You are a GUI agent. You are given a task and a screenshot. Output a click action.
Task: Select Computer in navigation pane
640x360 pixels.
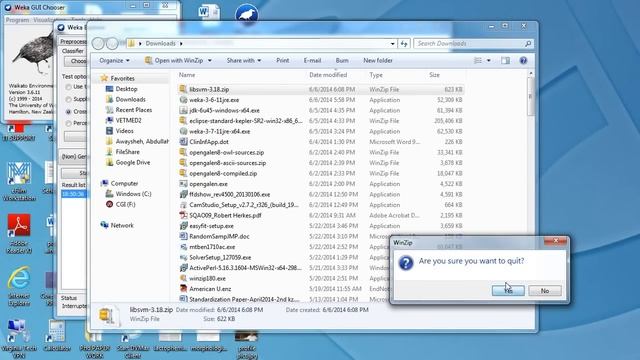point(124,184)
